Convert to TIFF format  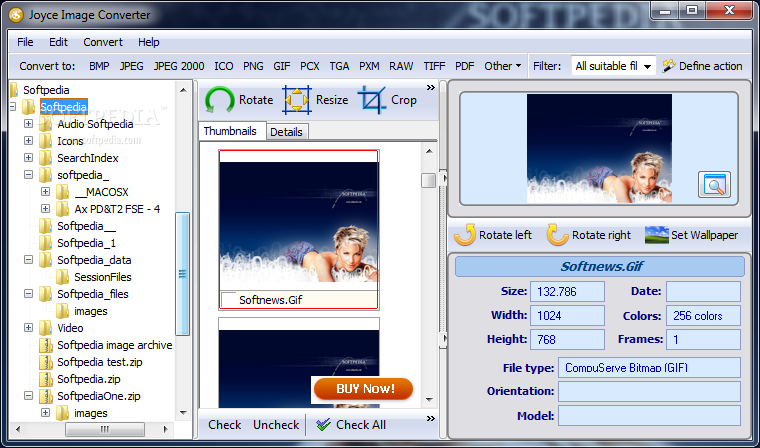pyautogui.click(x=434, y=66)
